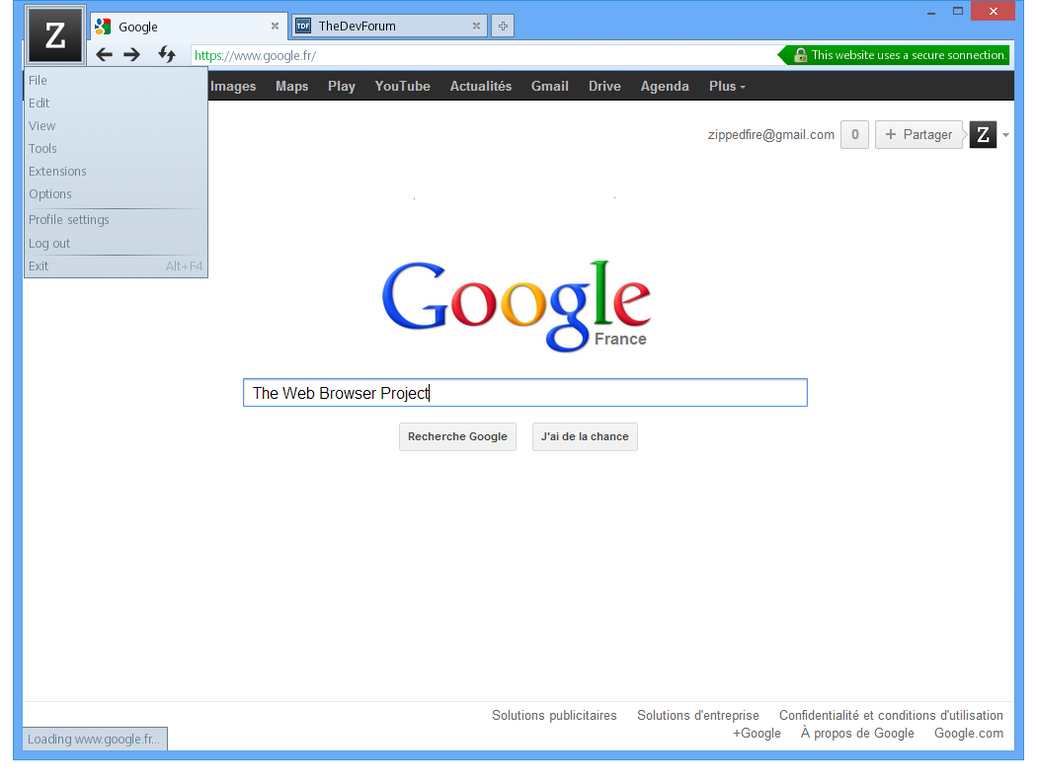1037x770 pixels.
Task: Open the Extensions menu entry
Action: click(116, 171)
